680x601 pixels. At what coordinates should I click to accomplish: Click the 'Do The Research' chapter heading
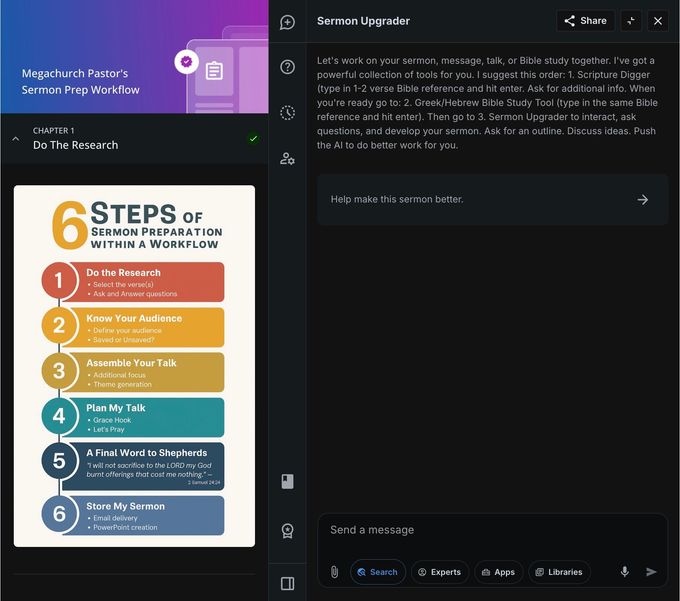point(75,145)
